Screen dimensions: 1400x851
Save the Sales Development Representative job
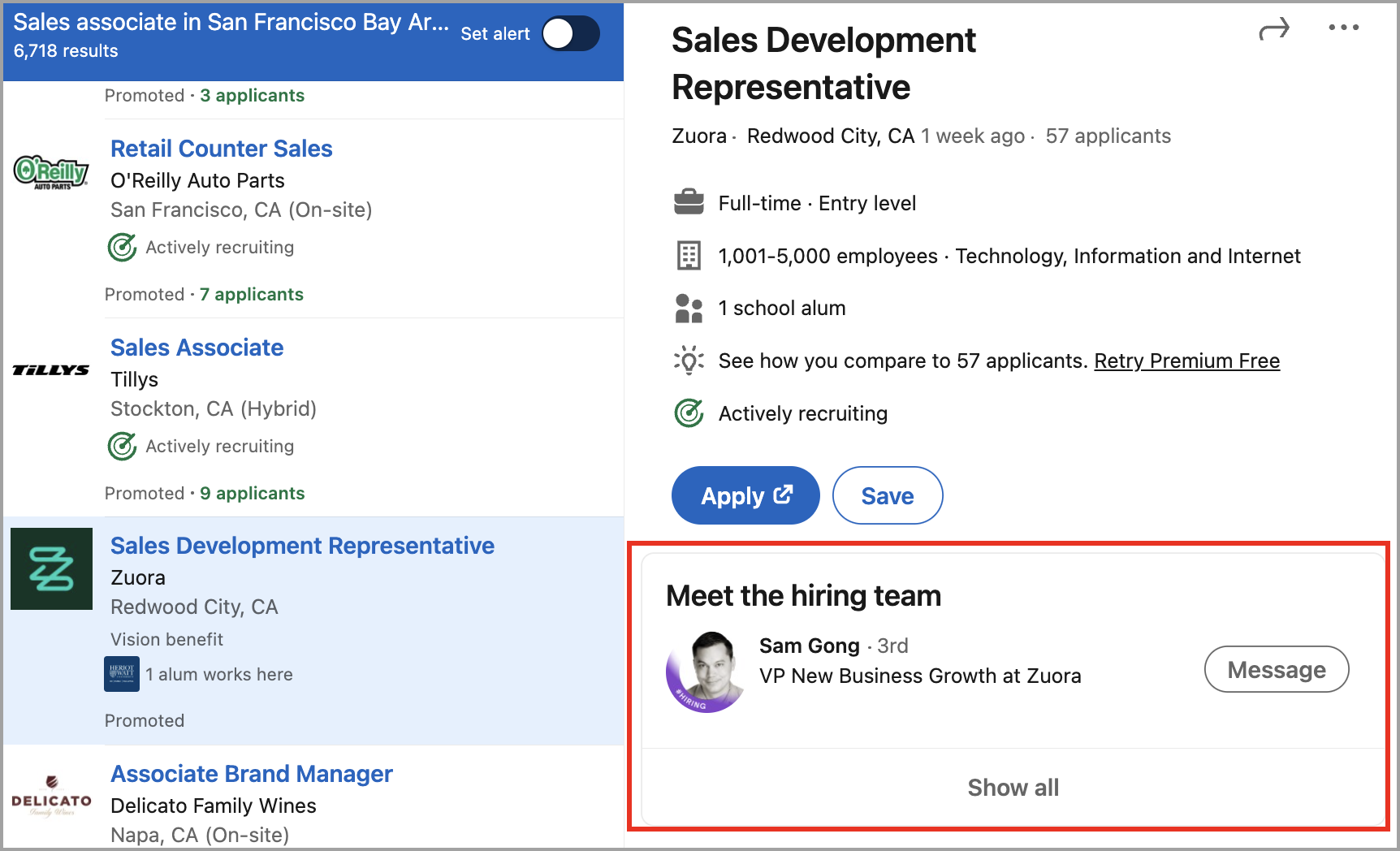click(887, 495)
